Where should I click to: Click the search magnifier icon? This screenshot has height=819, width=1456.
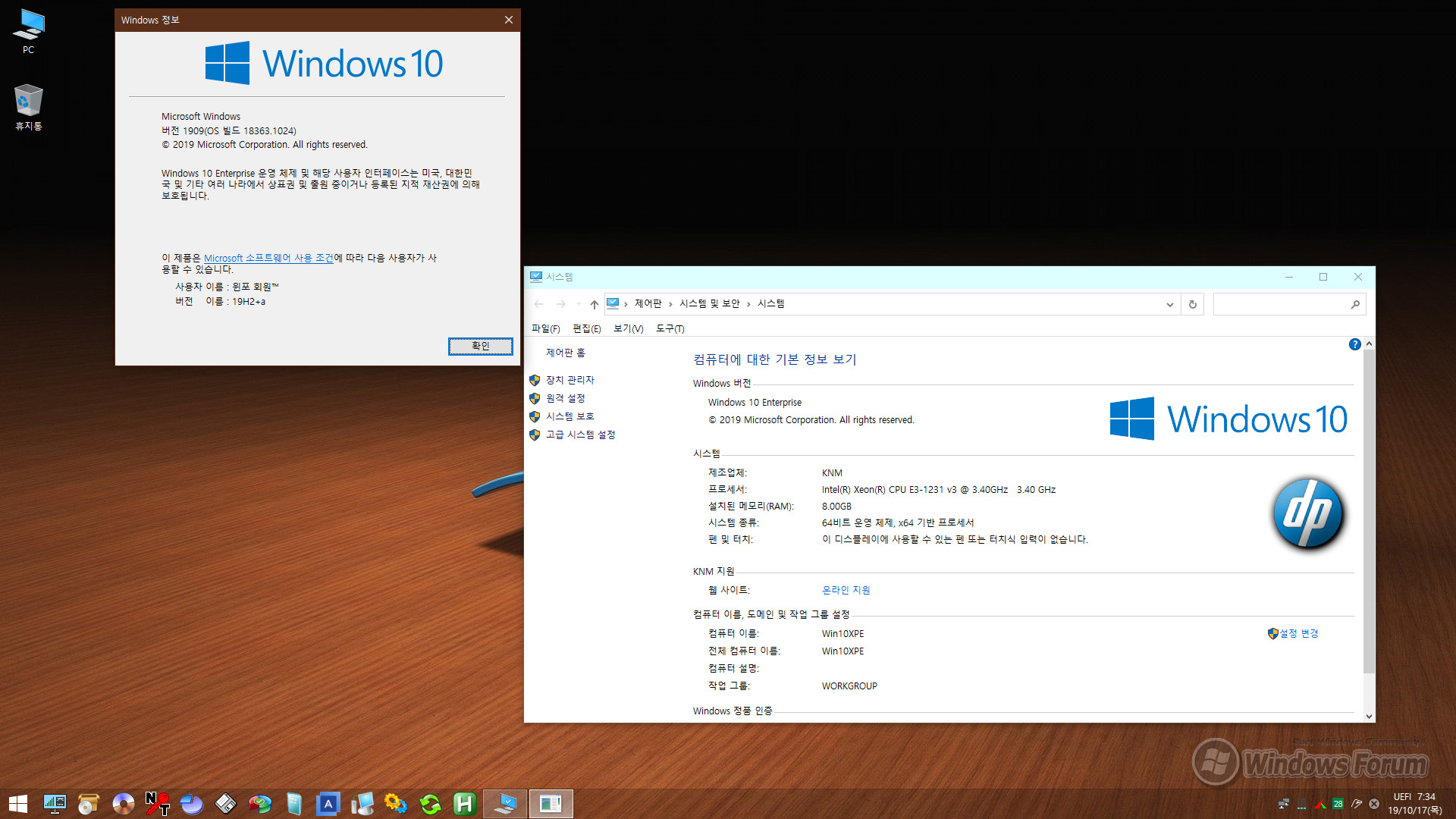pos(1355,304)
